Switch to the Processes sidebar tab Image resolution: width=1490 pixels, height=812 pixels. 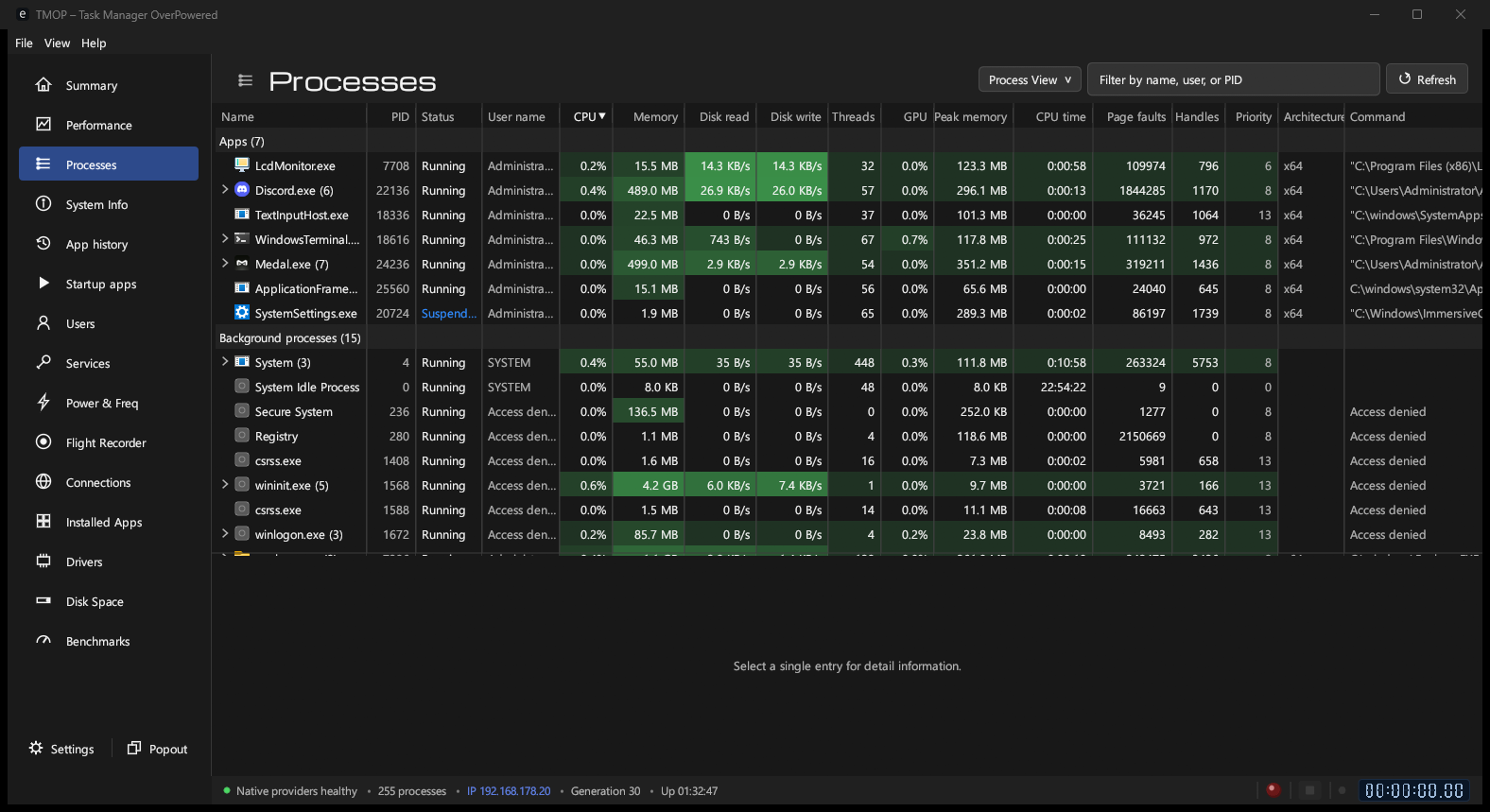pos(109,164)
